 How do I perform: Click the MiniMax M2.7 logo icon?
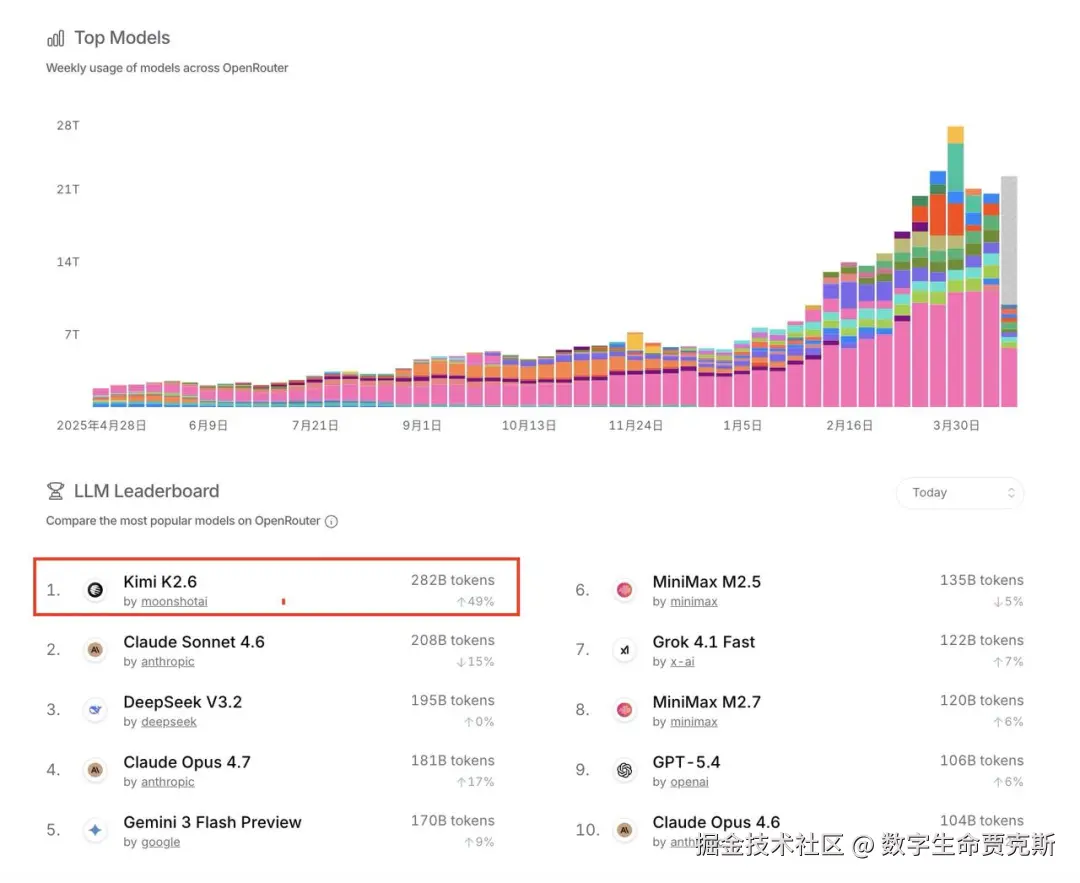click(x=624, y=710)
